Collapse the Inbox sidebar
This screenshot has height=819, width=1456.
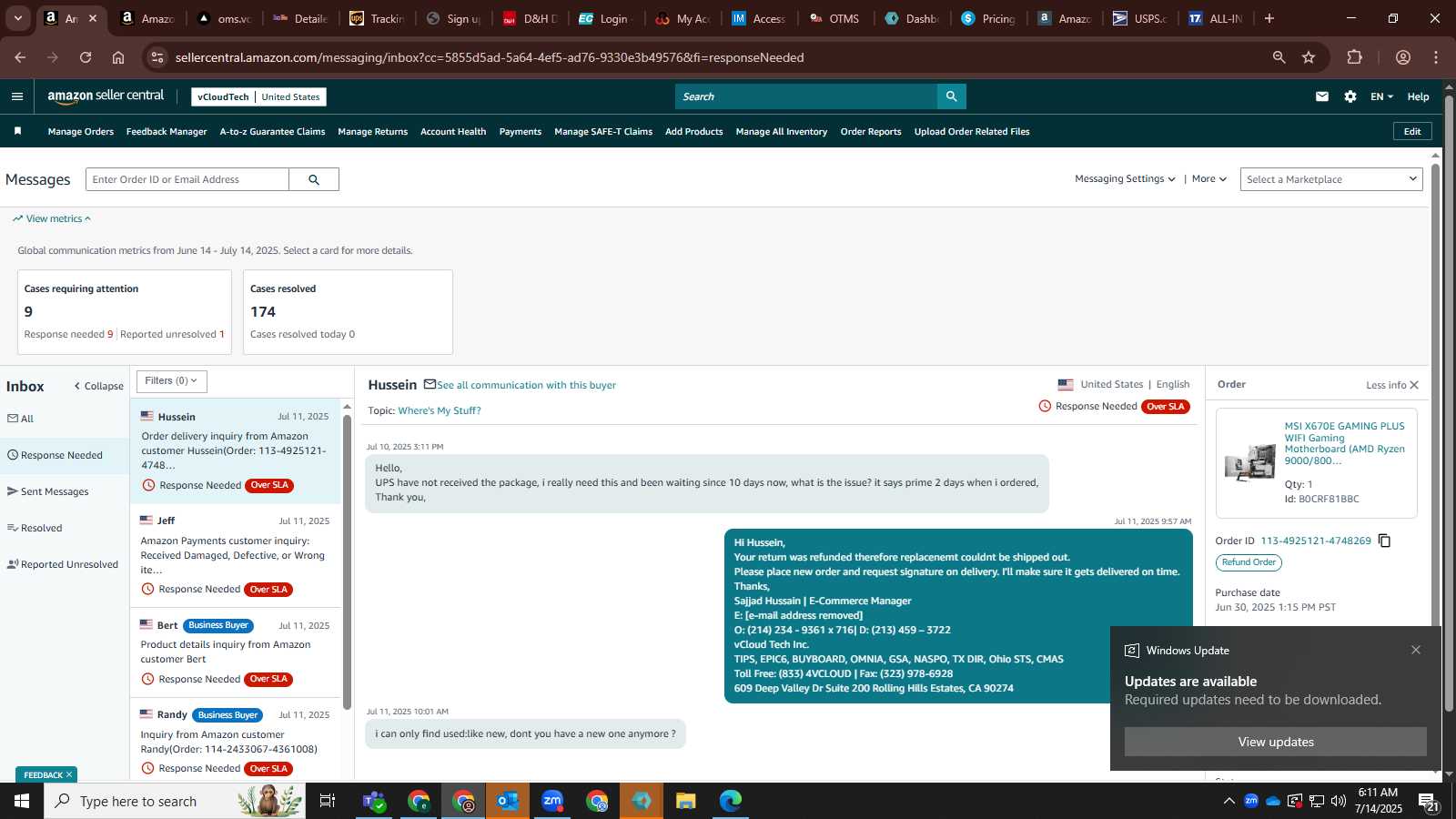98,386
